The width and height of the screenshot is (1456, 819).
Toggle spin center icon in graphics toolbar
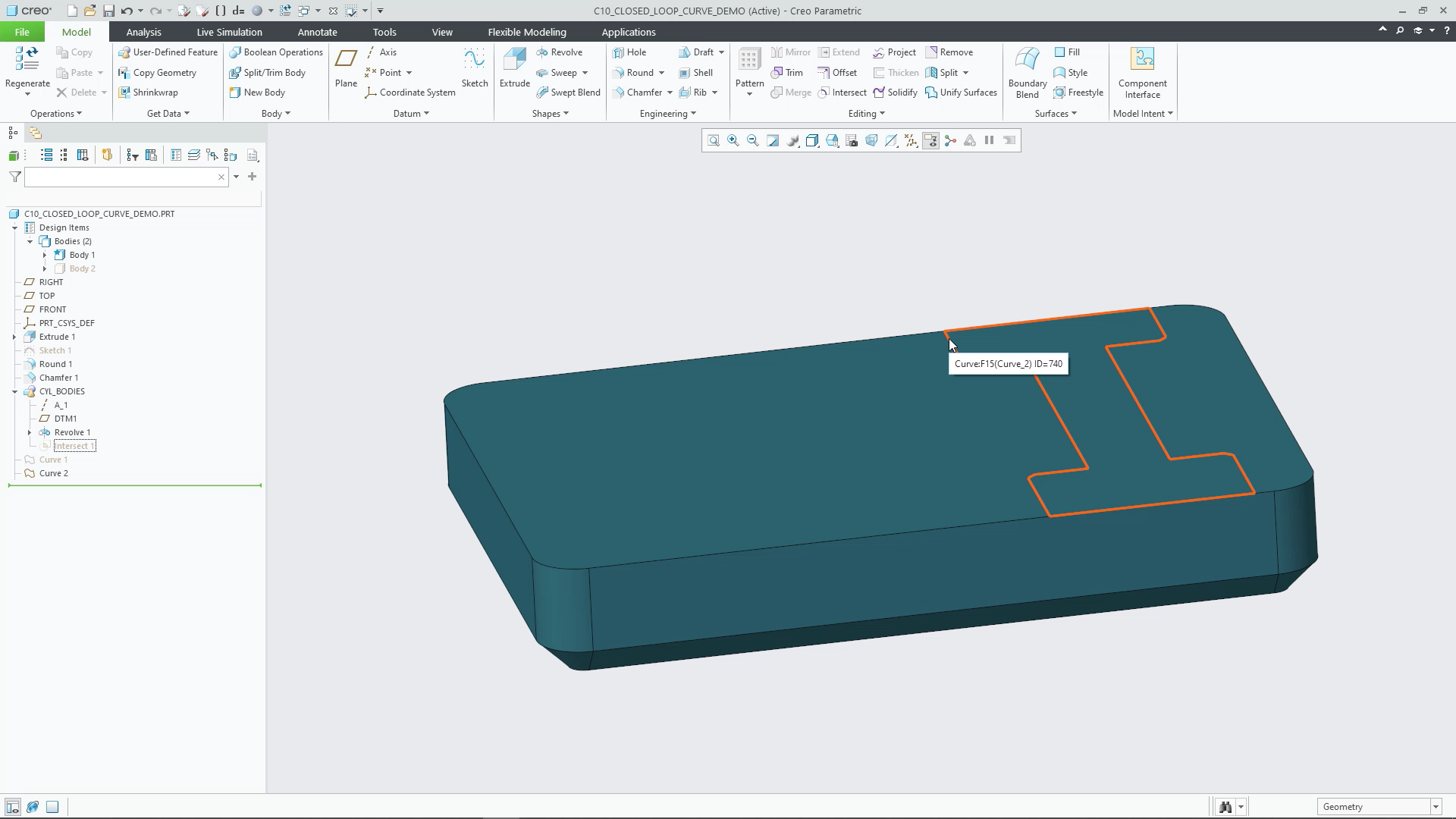950,140
